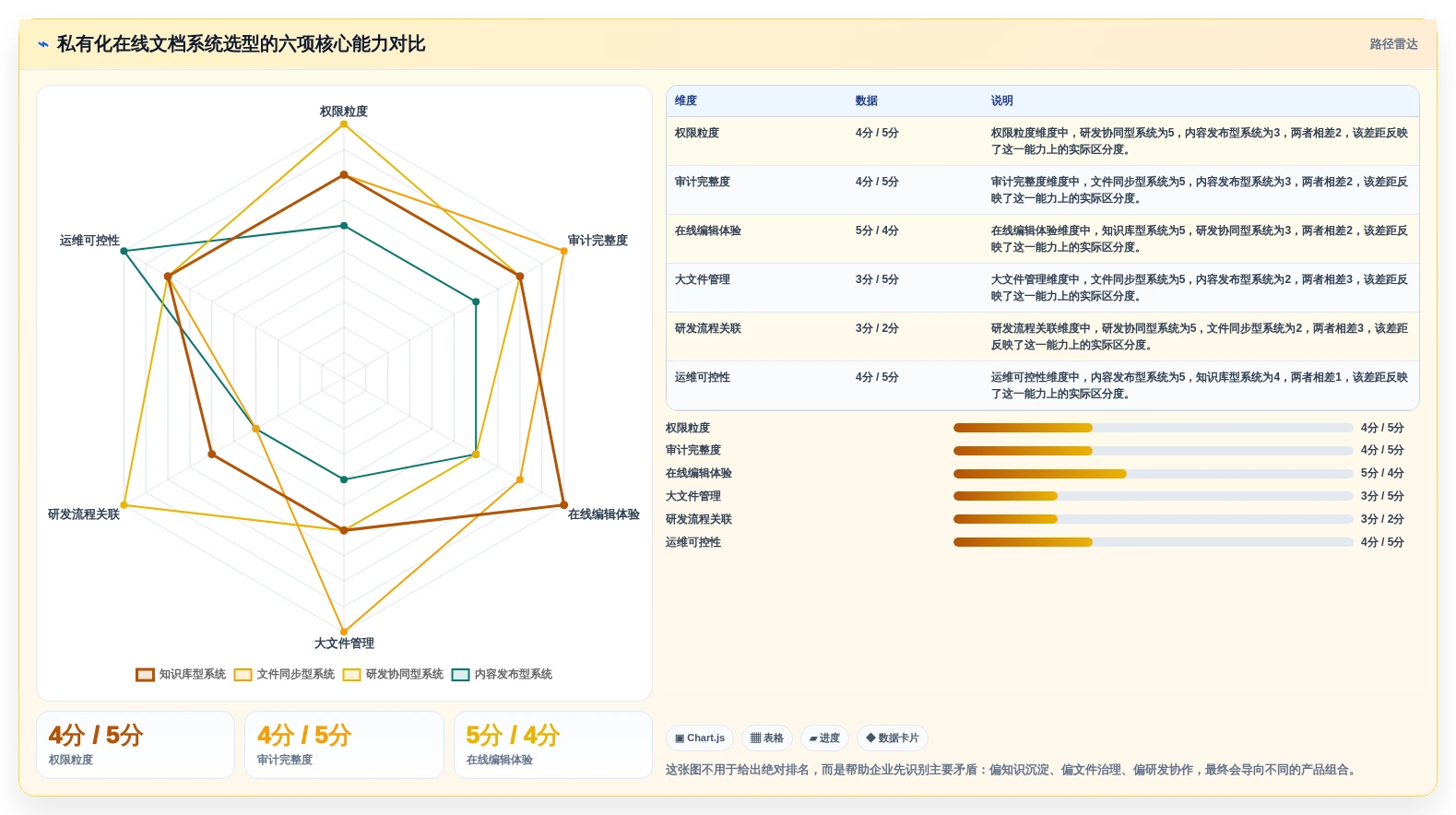Click the 进度 tag chip
This screenshot has width=1456, height=815.
[824, 738]
